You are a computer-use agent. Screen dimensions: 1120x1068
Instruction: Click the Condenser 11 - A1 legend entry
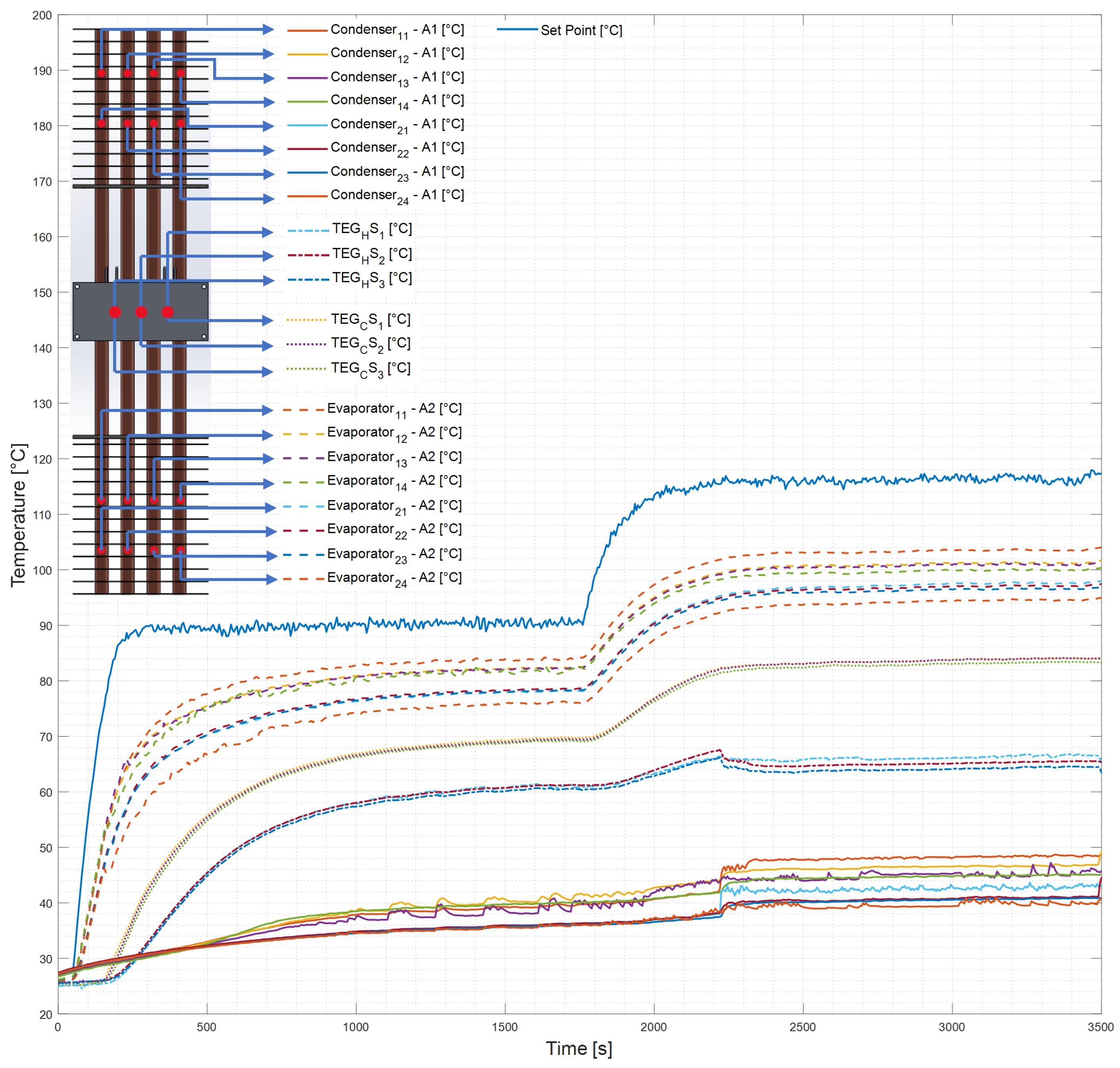(x=397, y=30)
